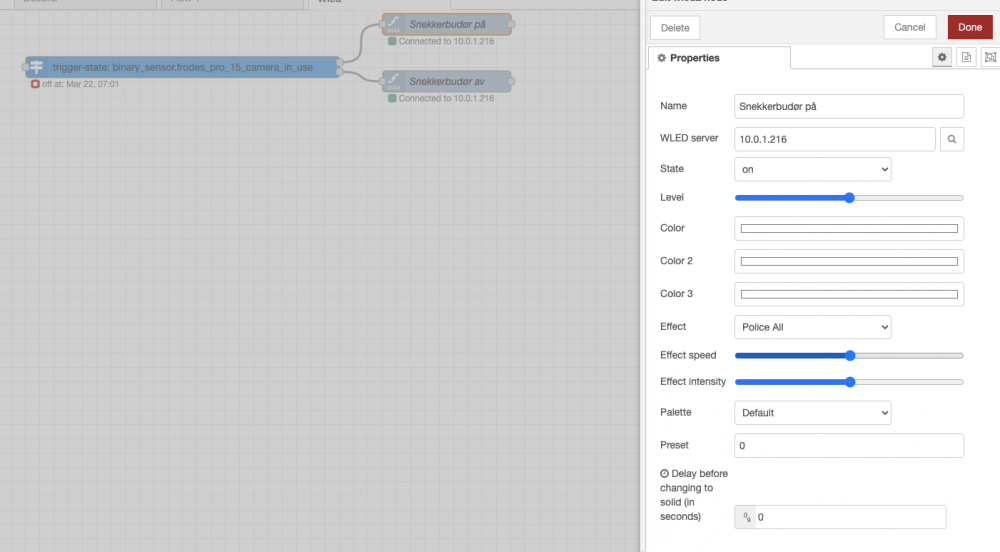Click the Cancel button
Image resolution: width=1000 pixels, height=552 pixels.
(x=909, y=27)
